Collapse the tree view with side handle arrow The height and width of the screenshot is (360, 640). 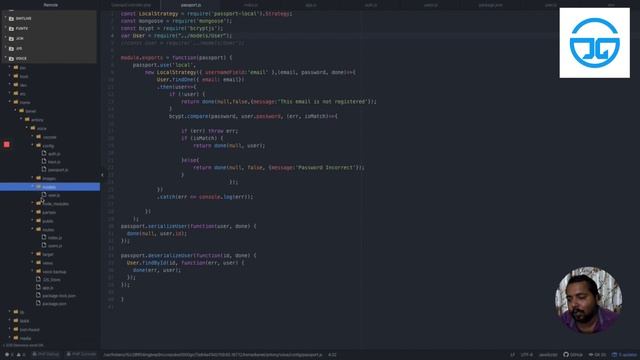102,175
